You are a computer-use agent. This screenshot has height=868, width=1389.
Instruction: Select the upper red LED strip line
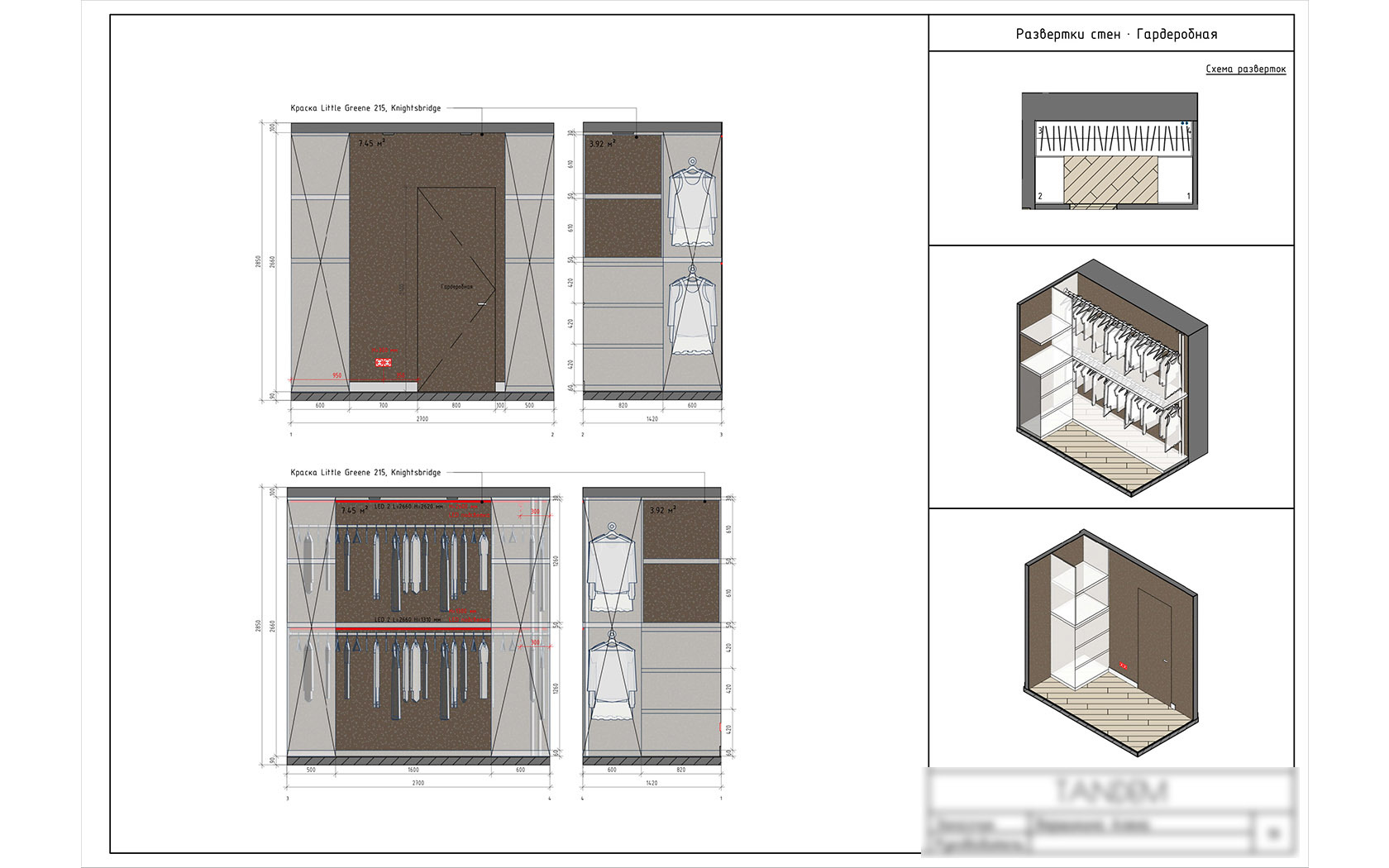click(413, 500)
